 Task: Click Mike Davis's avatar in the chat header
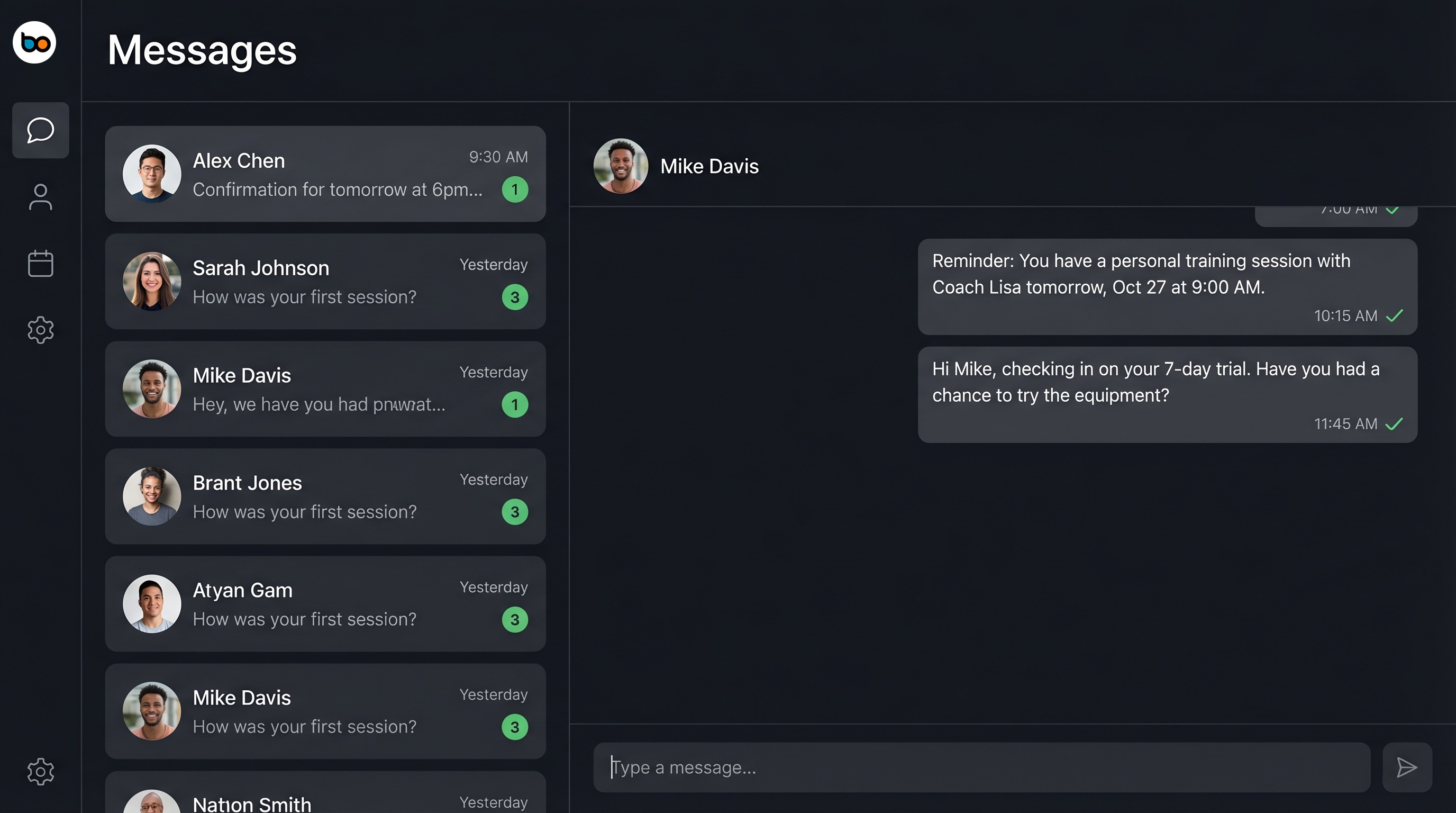pyautogui.click(x=620, y=166)
